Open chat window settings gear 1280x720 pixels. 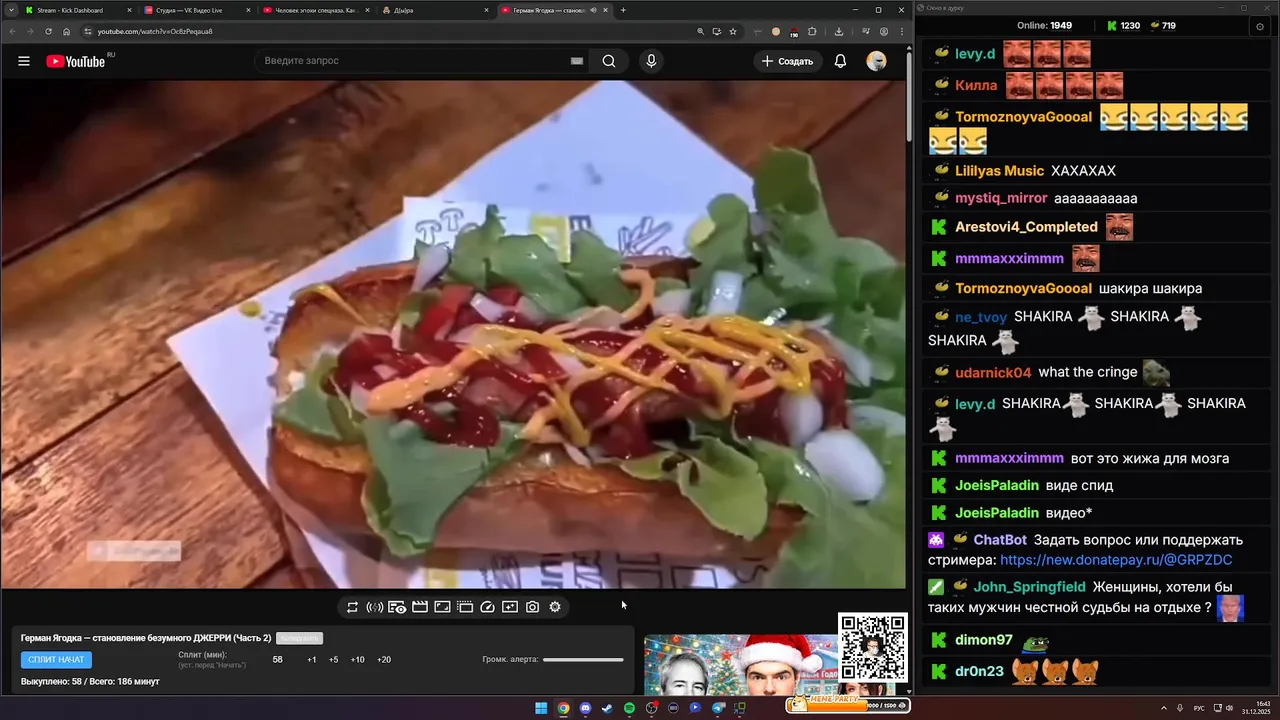(x=1259, y=26)
